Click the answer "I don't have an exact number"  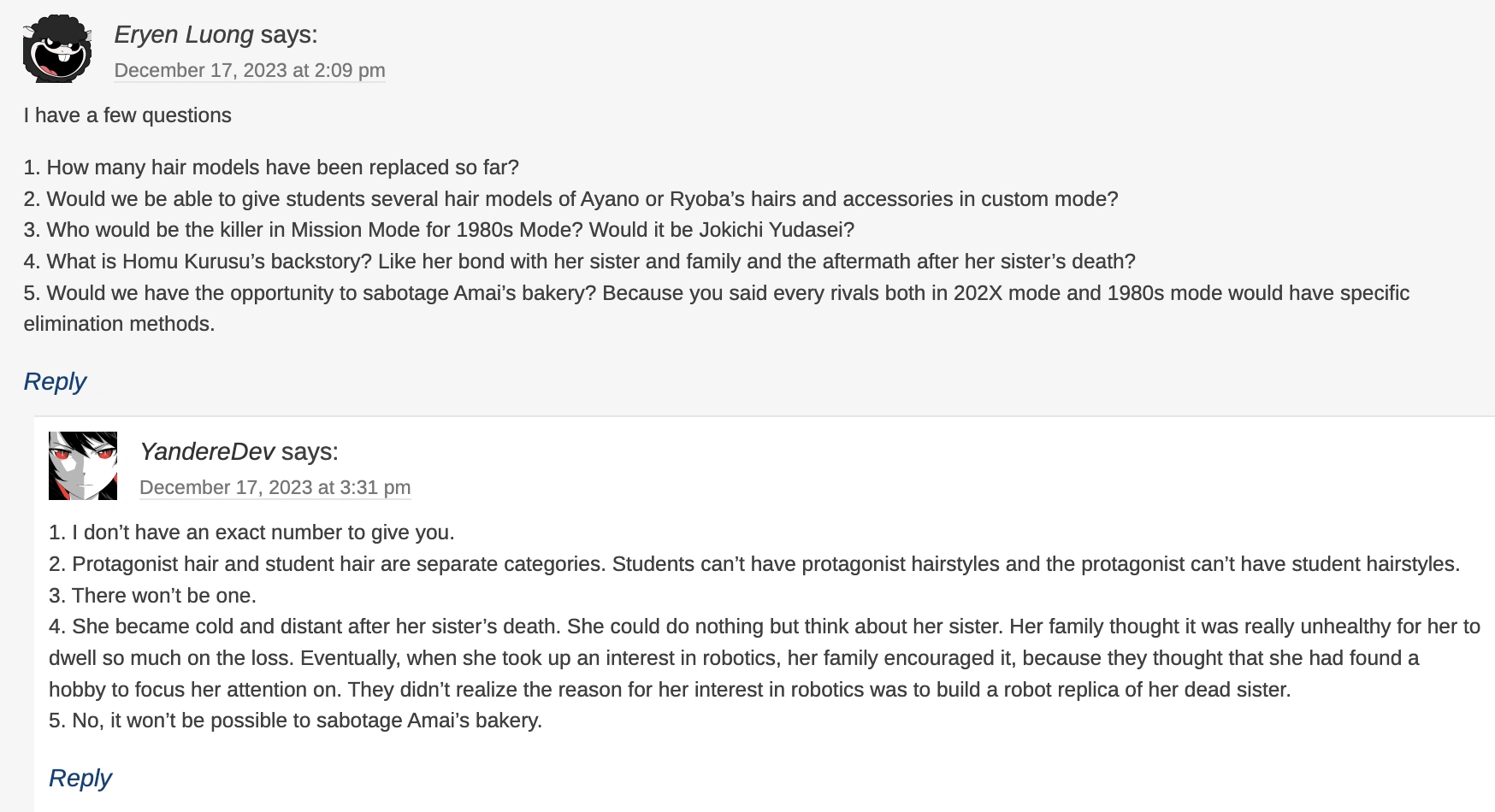tap(252, 533)
